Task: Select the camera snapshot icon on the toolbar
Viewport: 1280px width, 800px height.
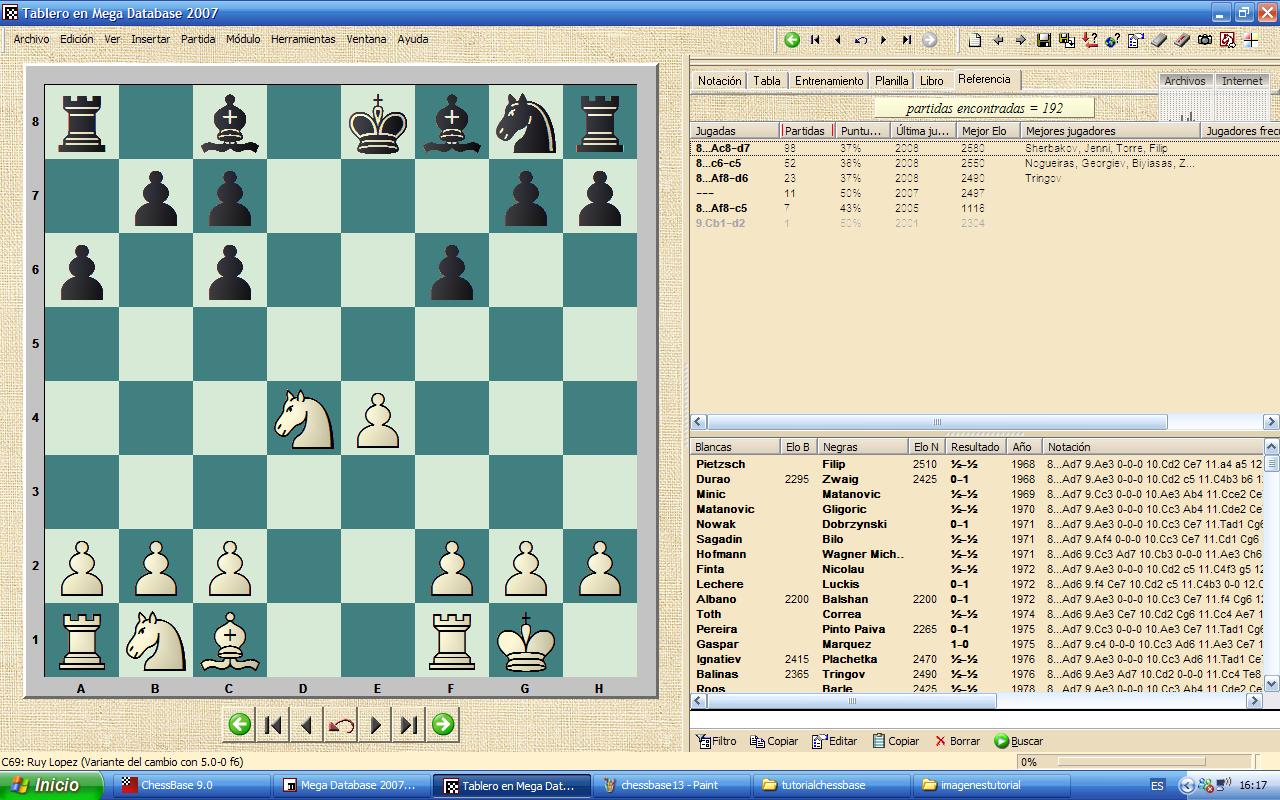Action: (x=1203, y=41)
